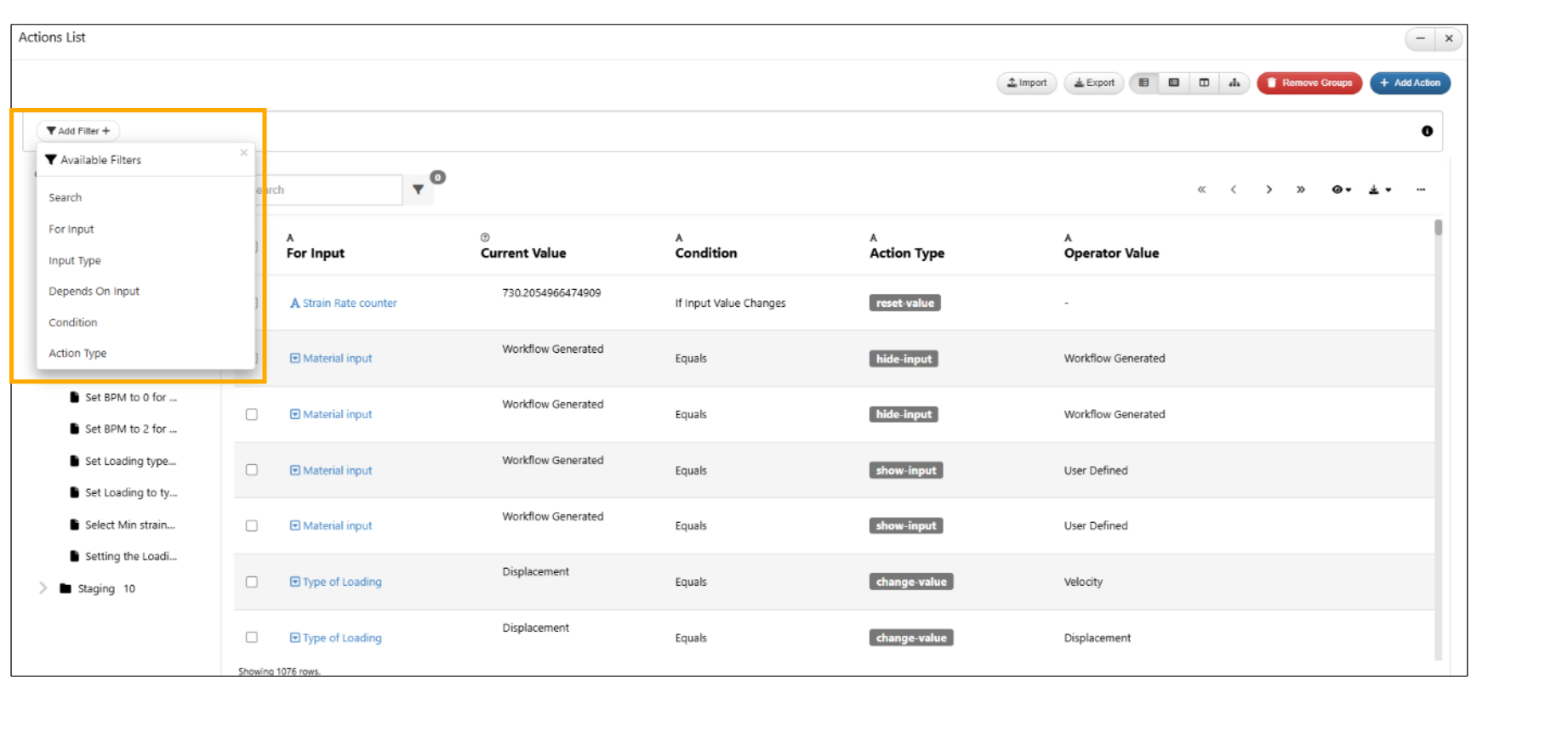Go to the next page of rows
This screenshot has height=744, width=1568.
click(x=1269, y=190)
